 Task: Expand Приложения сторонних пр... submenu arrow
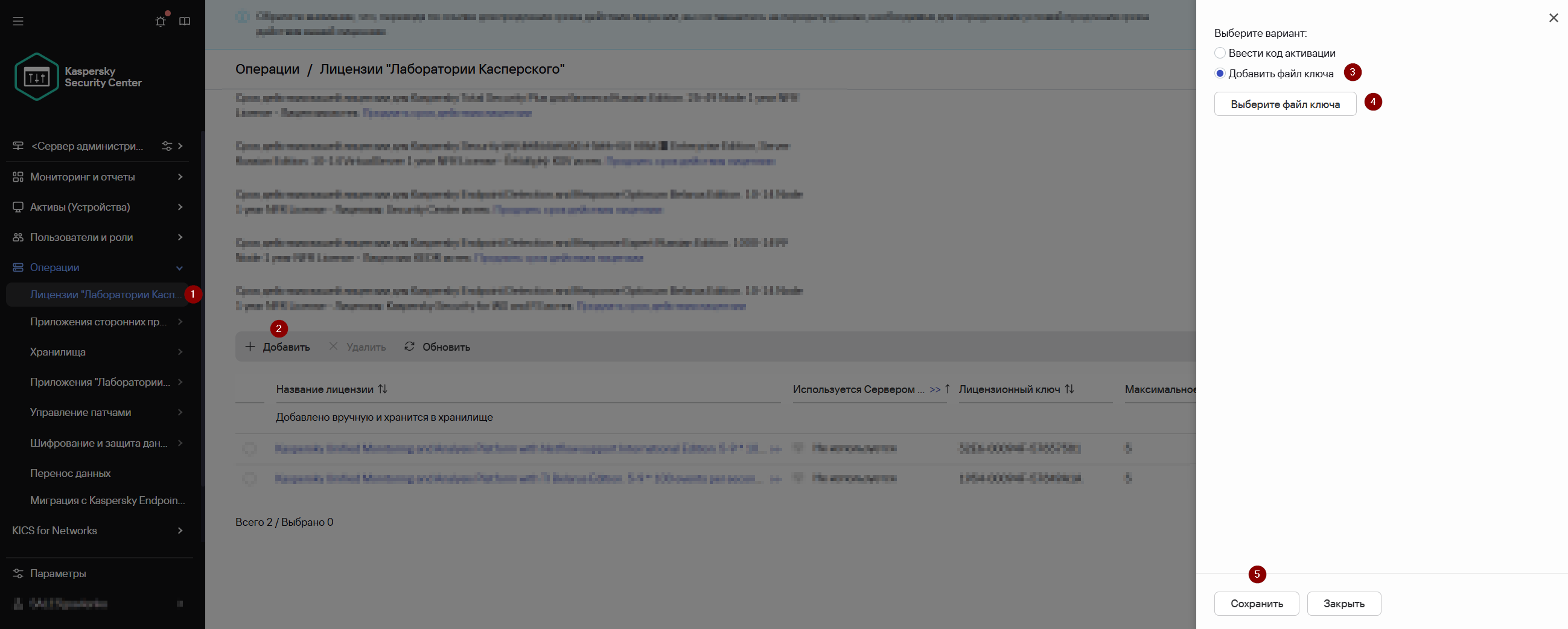point(180,322)
